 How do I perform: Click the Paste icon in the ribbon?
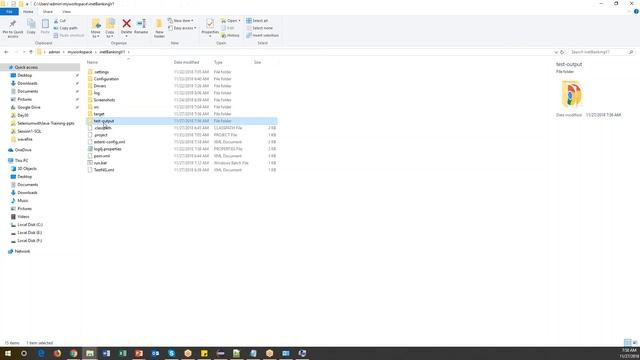click(x=45, y=24)
